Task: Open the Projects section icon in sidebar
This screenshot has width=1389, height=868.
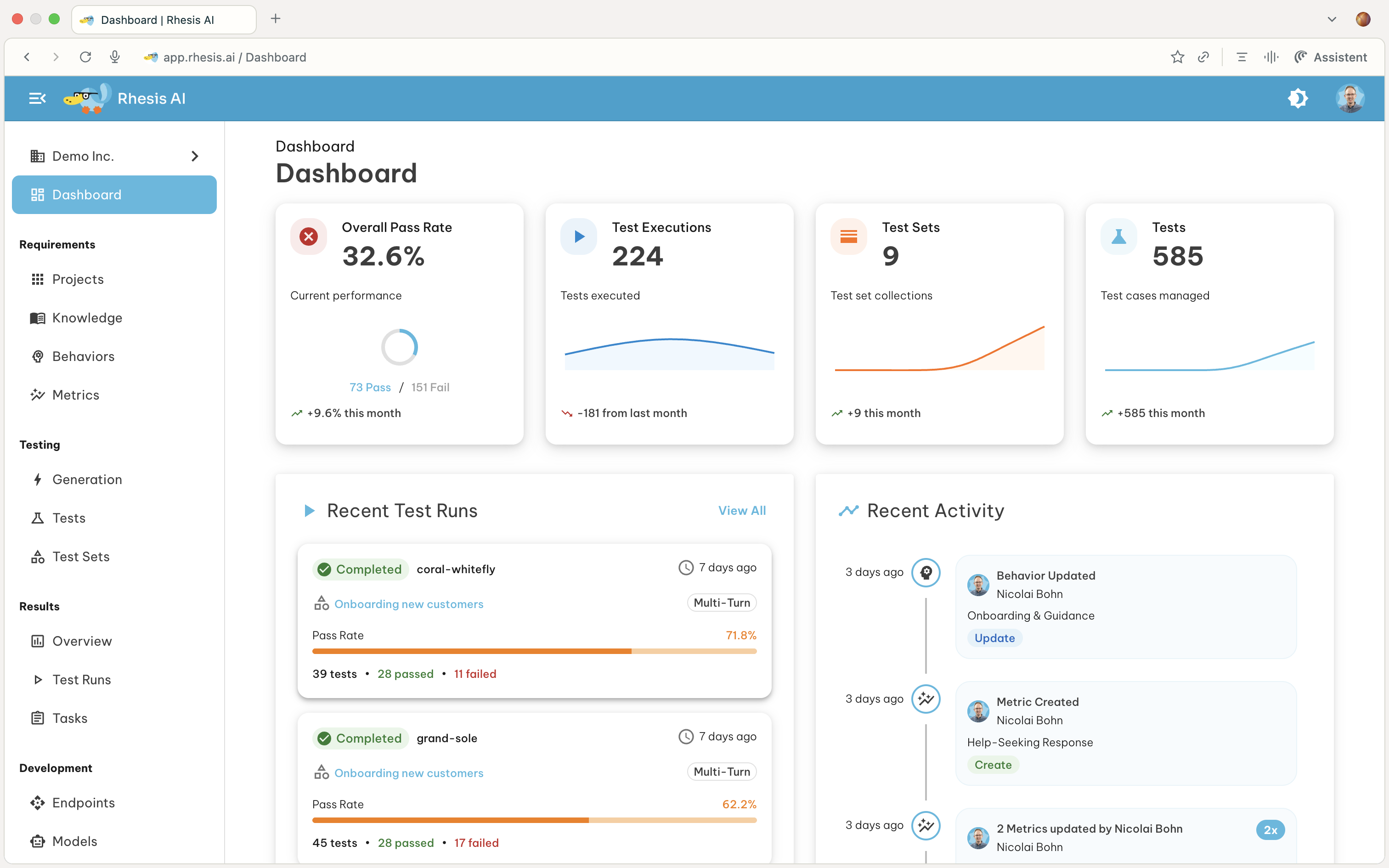Action: 38,279
